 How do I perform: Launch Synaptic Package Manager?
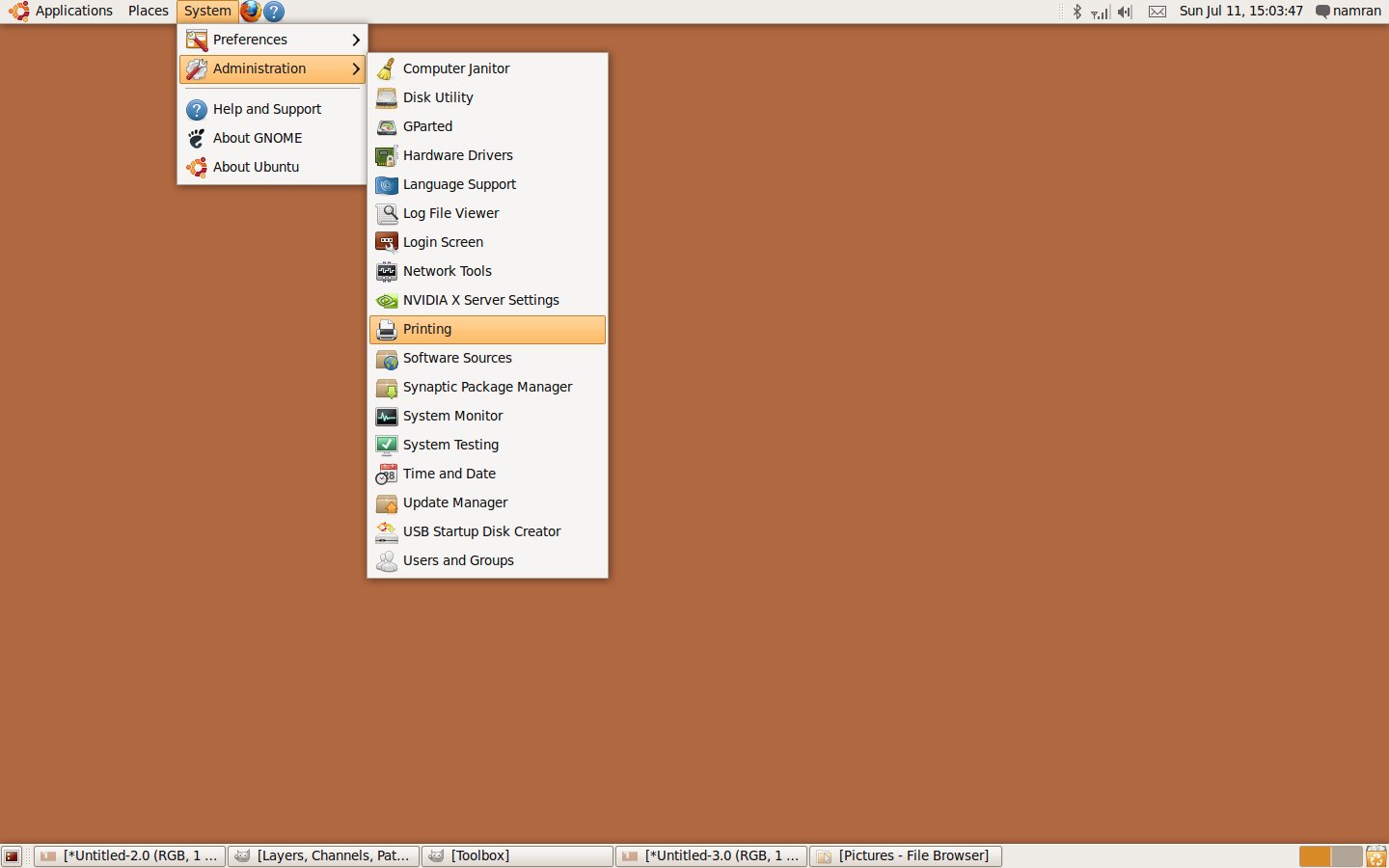(487, 387)
